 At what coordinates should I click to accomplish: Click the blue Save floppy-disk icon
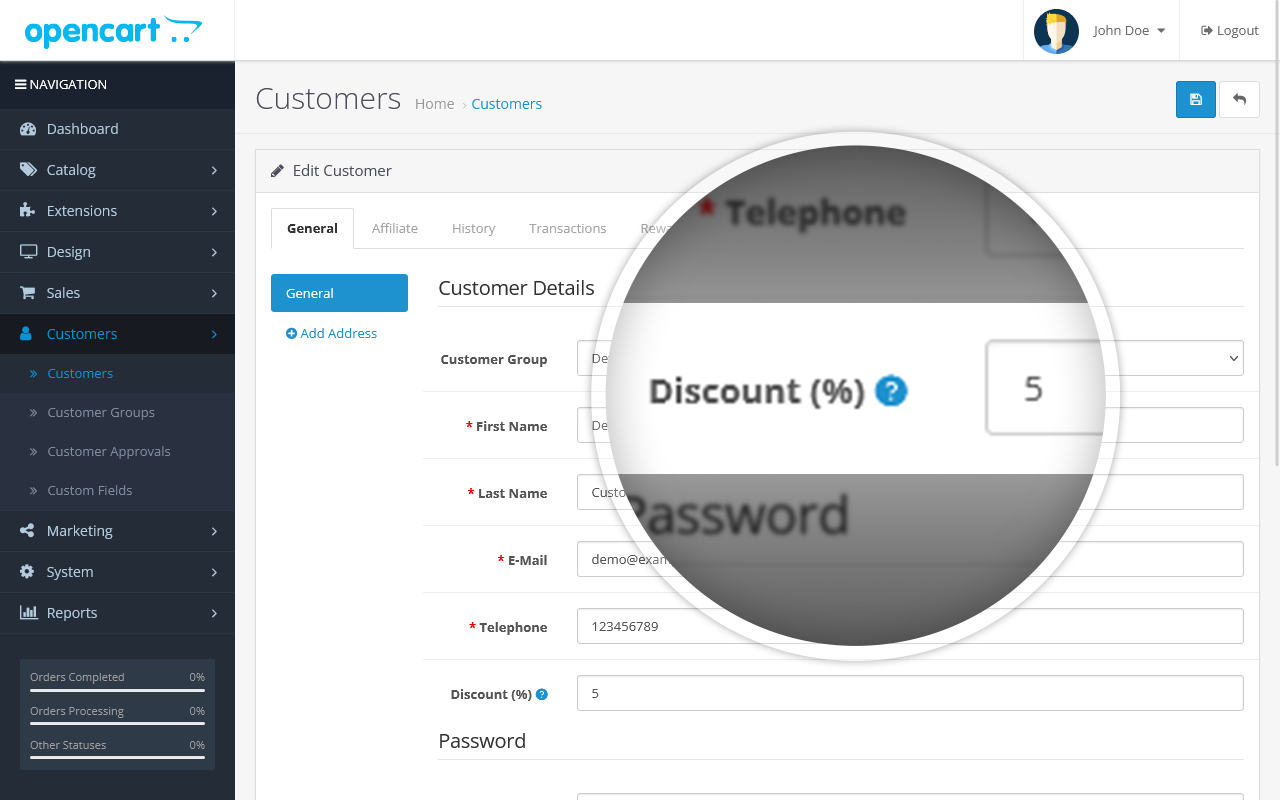click(1195, 100)
